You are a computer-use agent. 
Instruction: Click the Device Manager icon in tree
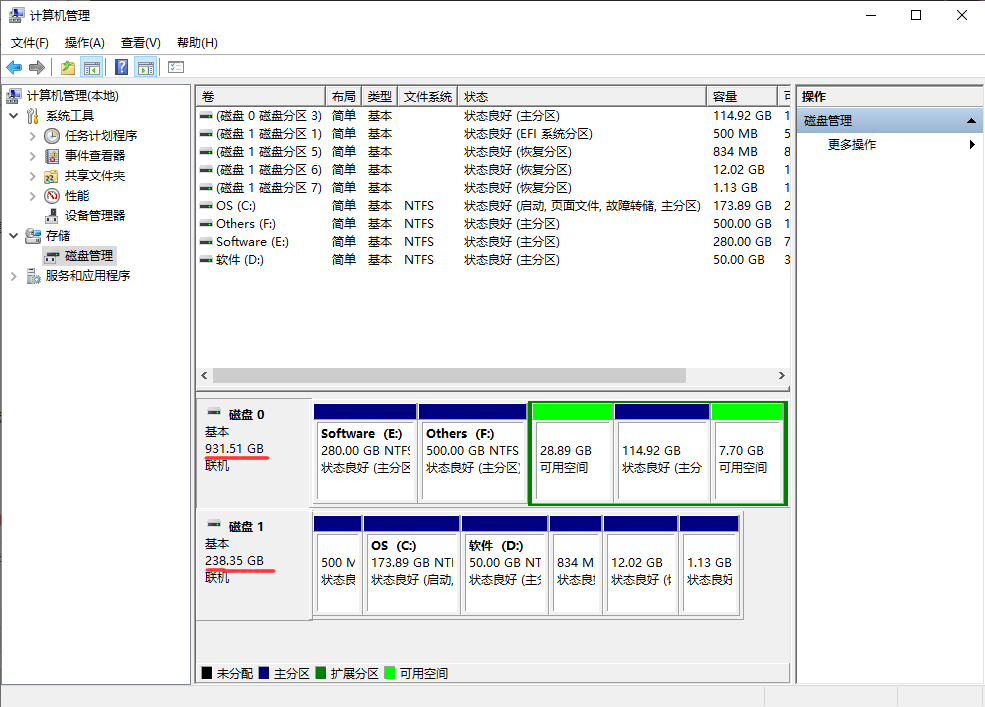point(52,216)
